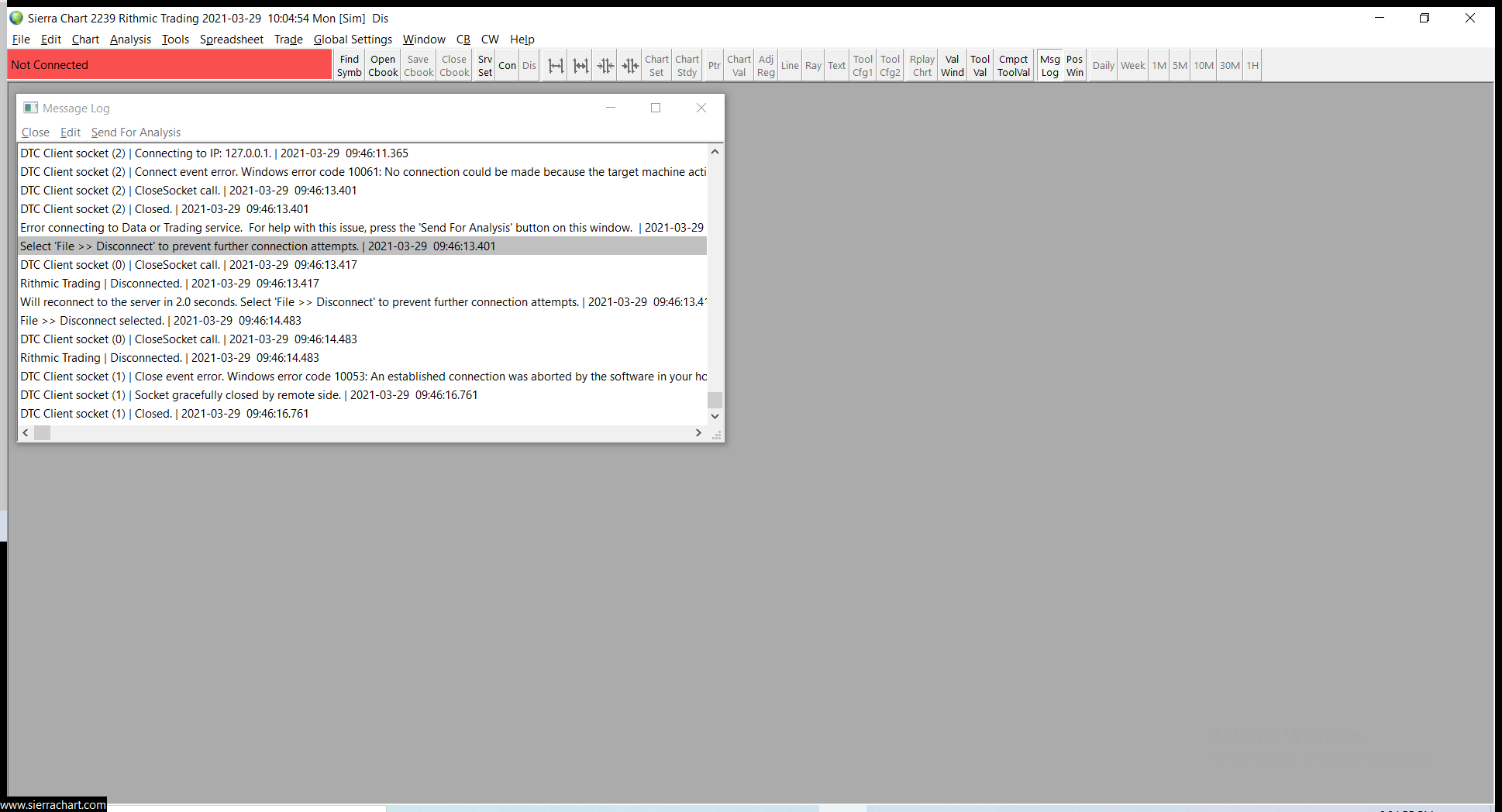Screen dimensions: 1502x812
Task: Select the Adj Reg tool
Action: coord(766,66)
